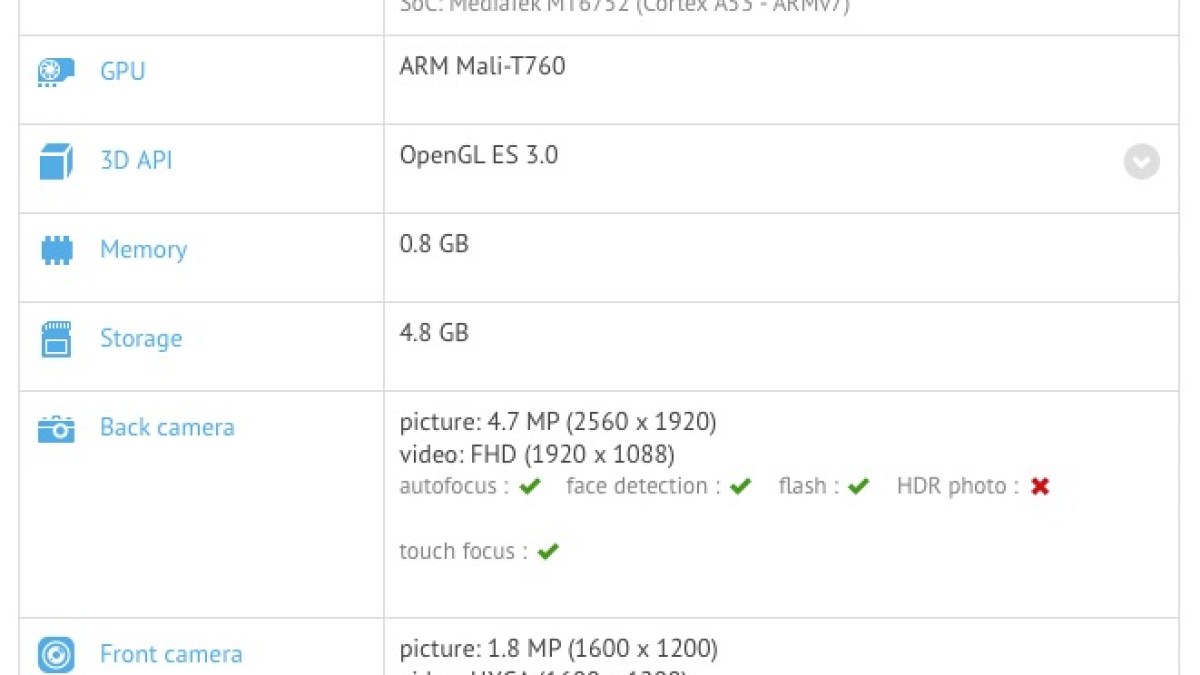This screenshot has height=675, width=1200.
Task: Open the Memory row label
Action: tap(143, 249)
